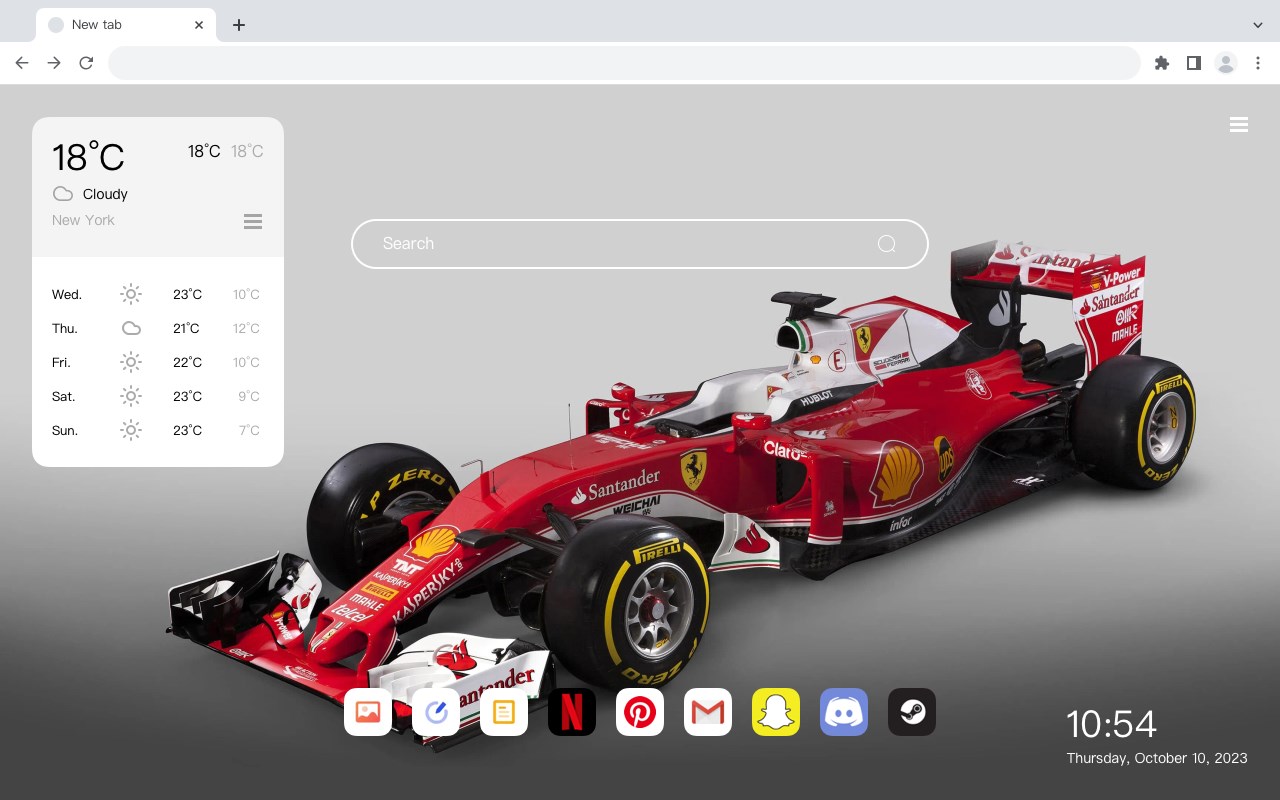Open the browser profile avatar
The width and height of the screenshot is (1280, 800).
(x=1226, y=63)
